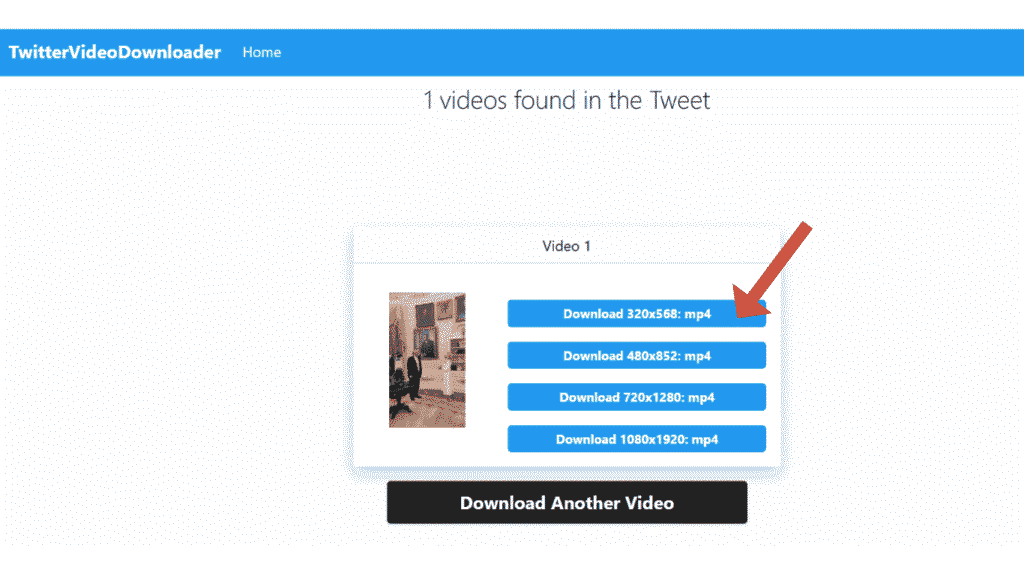Select the Video 1 card header
Image resolution: width=1024 pixels, height=576 pixels.
coord(567,246)
